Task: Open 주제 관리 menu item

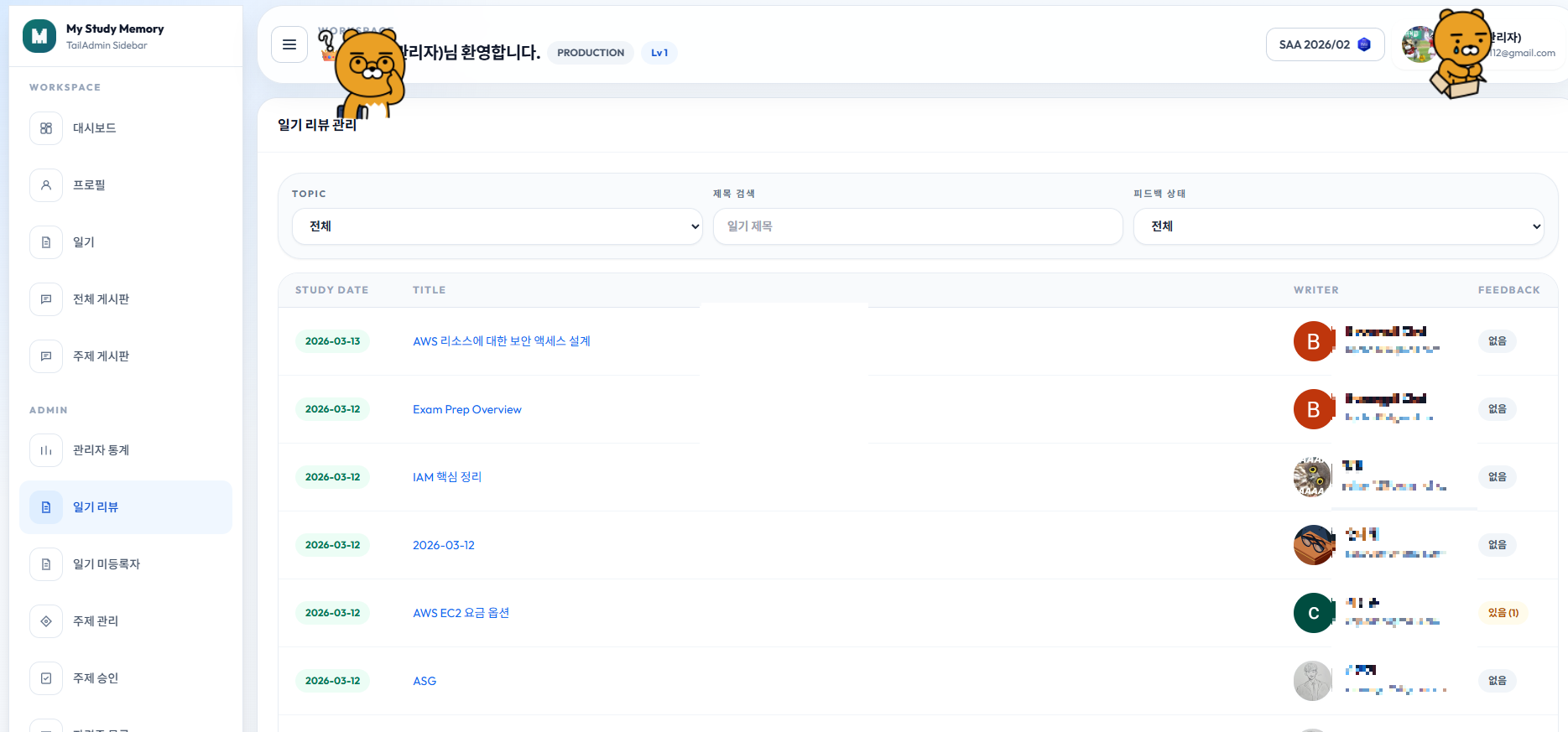Action: tap(126, 621)
